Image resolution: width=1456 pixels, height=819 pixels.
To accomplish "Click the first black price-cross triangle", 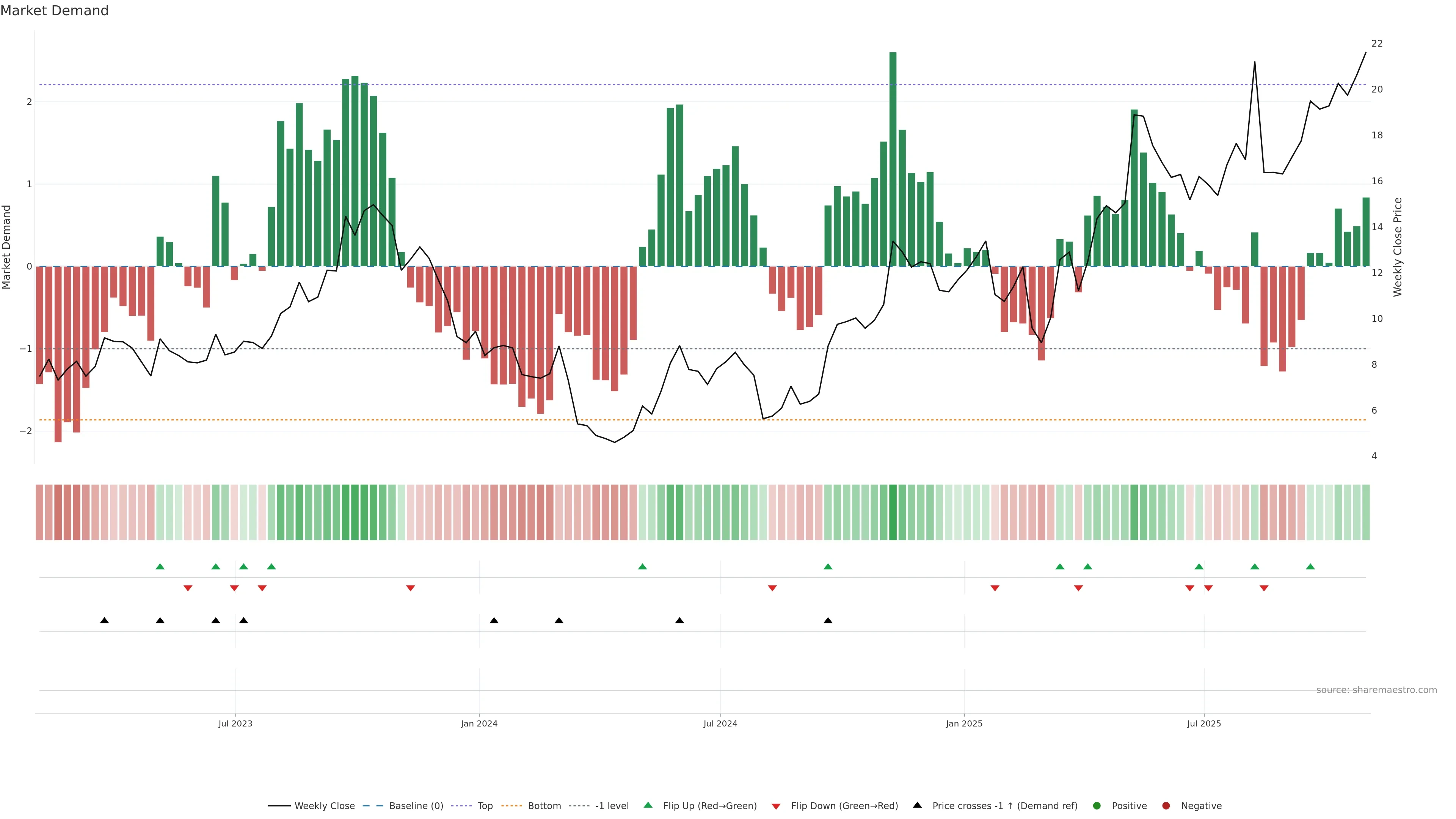I will click(105, 621).
